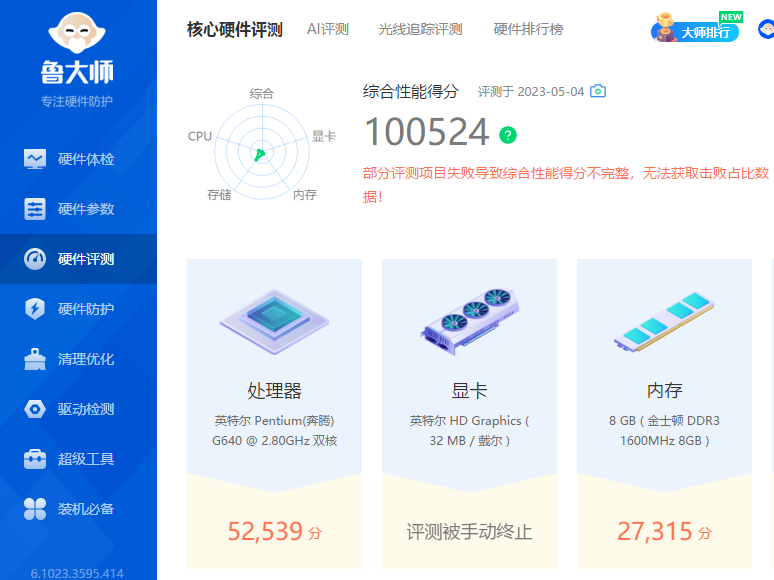Click 评测于 2023-05-04 date text
This screenshot has width=774, height=580.
(531, 91)
